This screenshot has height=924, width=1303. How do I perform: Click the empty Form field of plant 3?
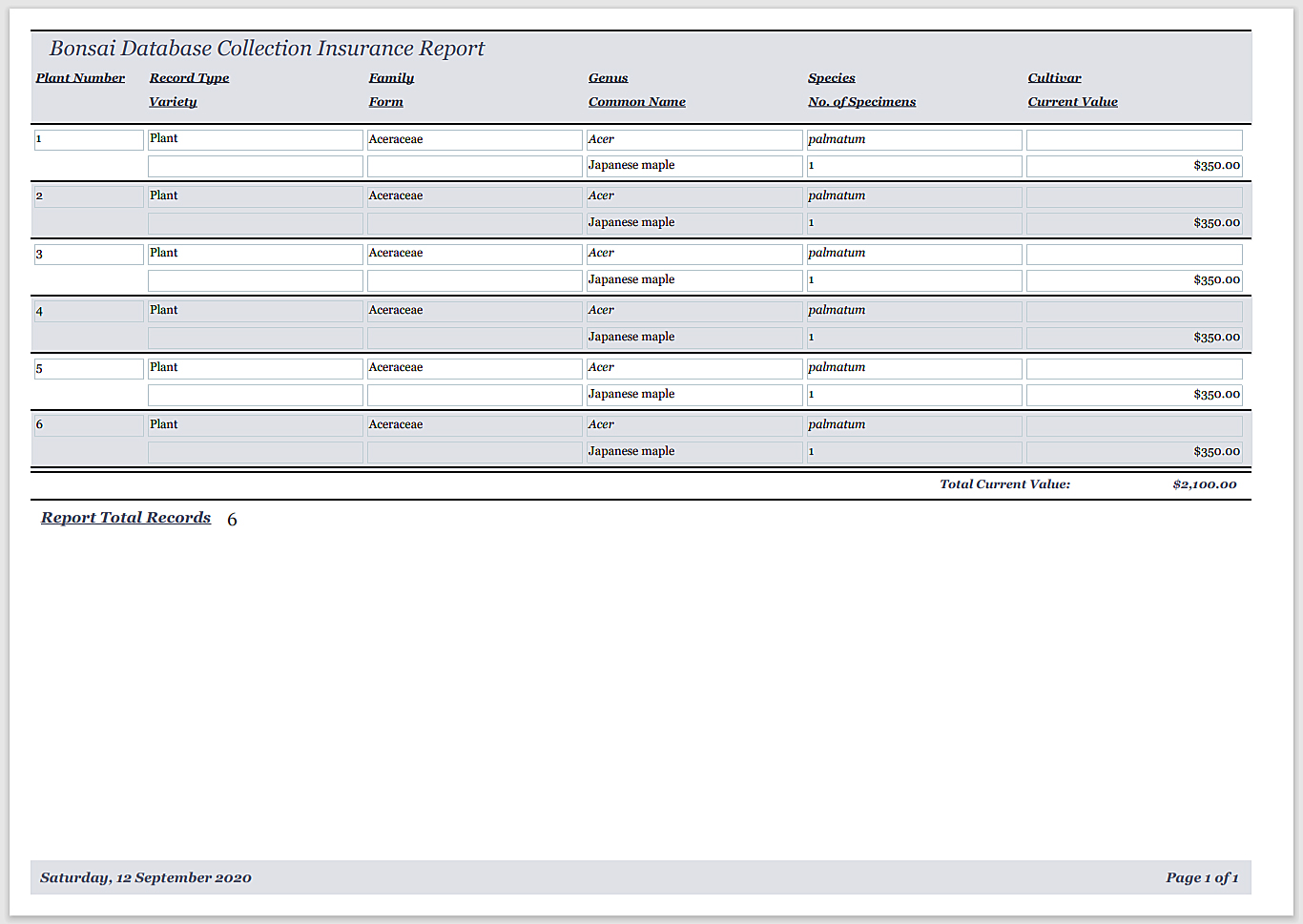click(475, 280)
